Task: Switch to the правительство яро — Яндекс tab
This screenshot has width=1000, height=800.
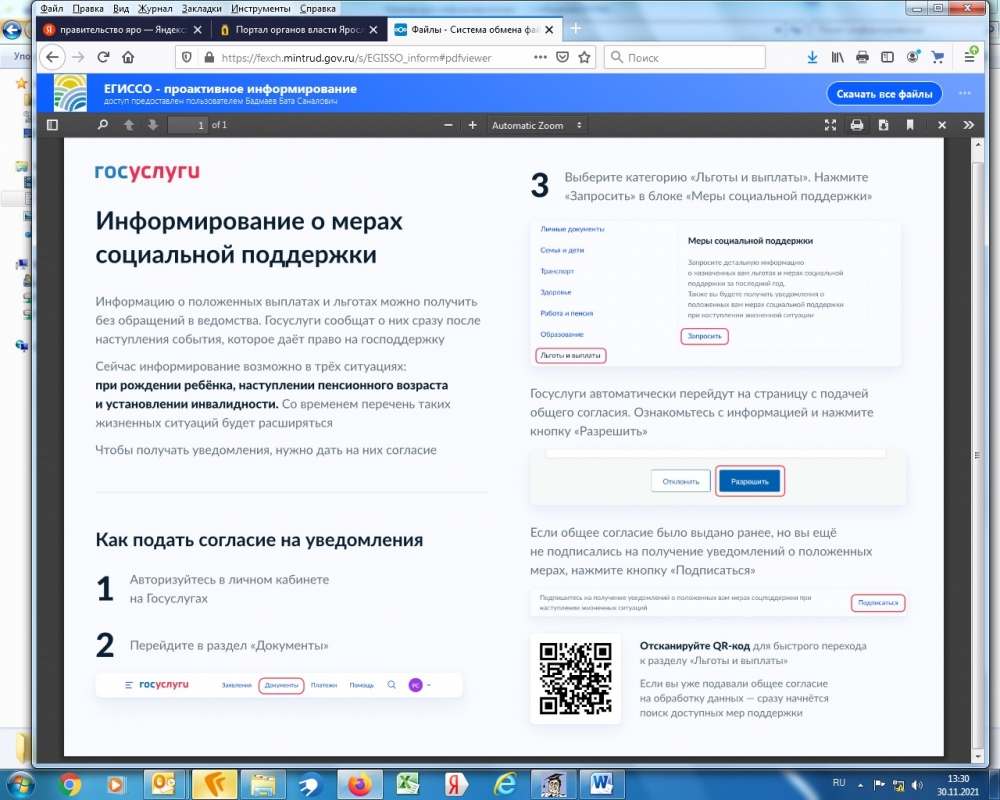Action: click(123, 29)
